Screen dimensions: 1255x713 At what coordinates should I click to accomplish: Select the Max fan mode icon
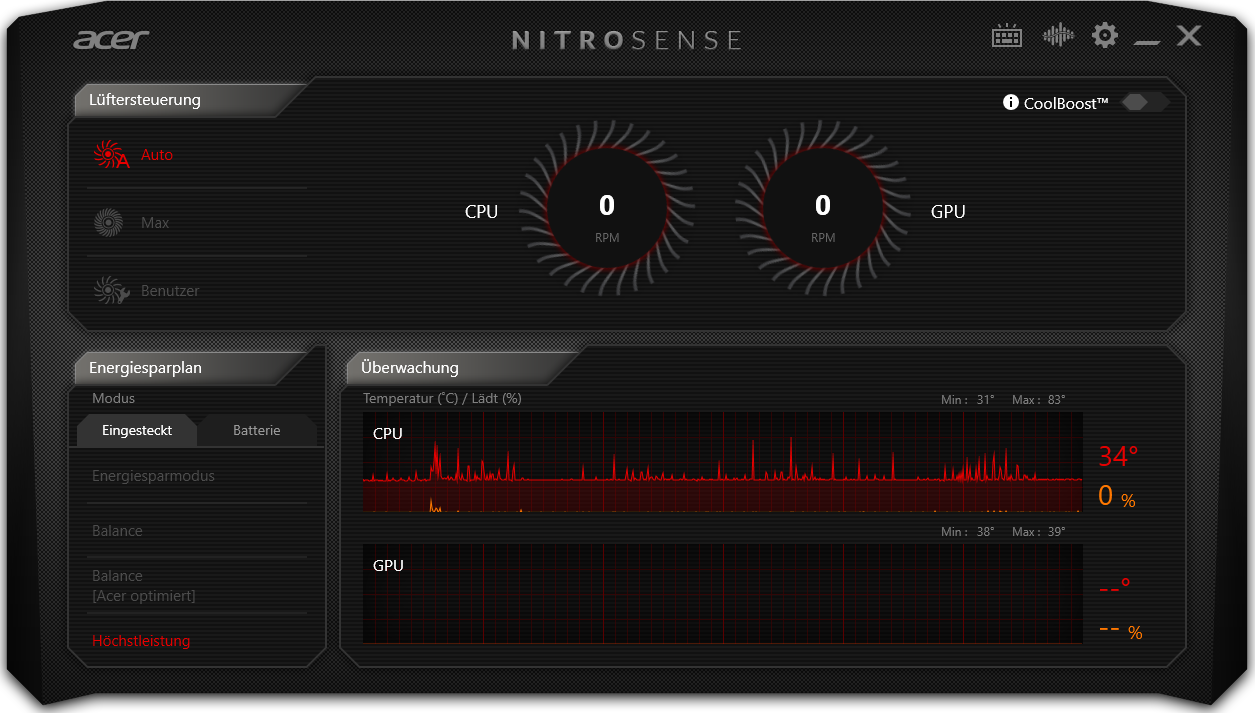[x=108, y=222]
